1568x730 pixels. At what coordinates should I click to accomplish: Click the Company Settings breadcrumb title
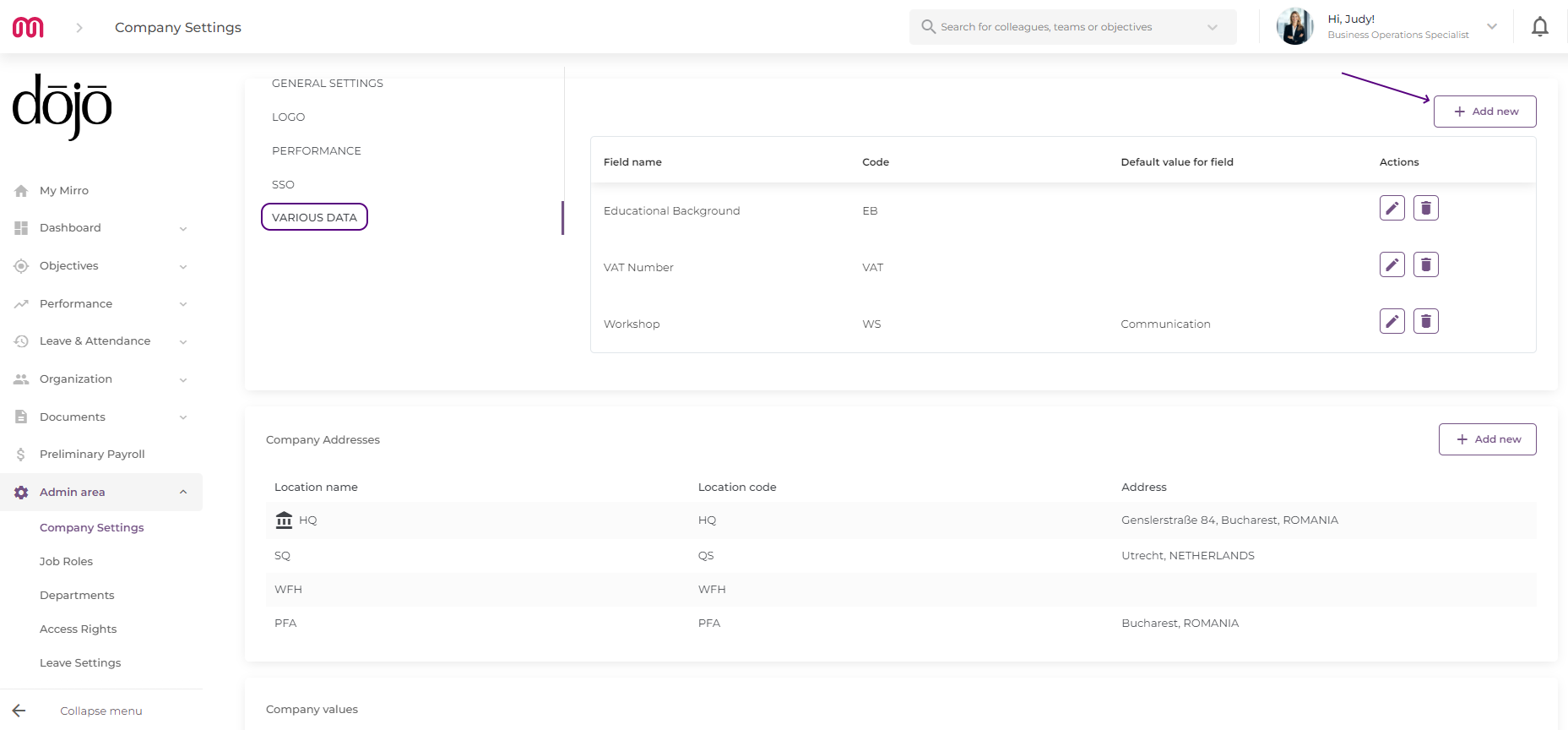point(178,27)
